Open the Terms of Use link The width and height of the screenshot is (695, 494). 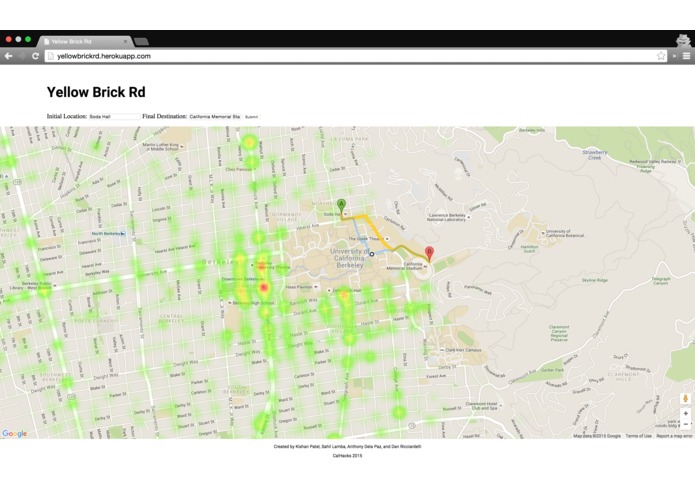coord(638,436)
